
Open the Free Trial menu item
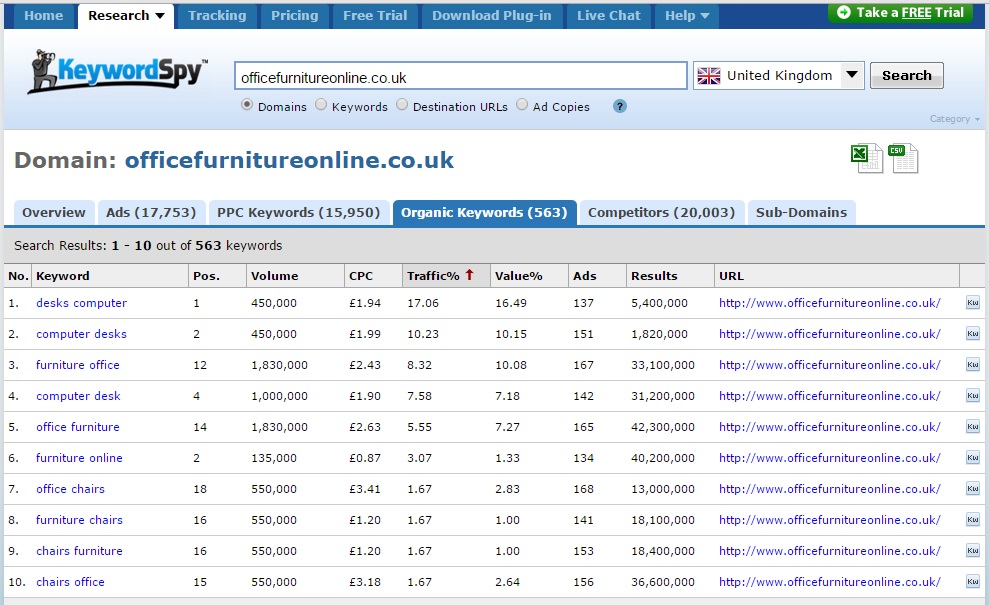375,16
